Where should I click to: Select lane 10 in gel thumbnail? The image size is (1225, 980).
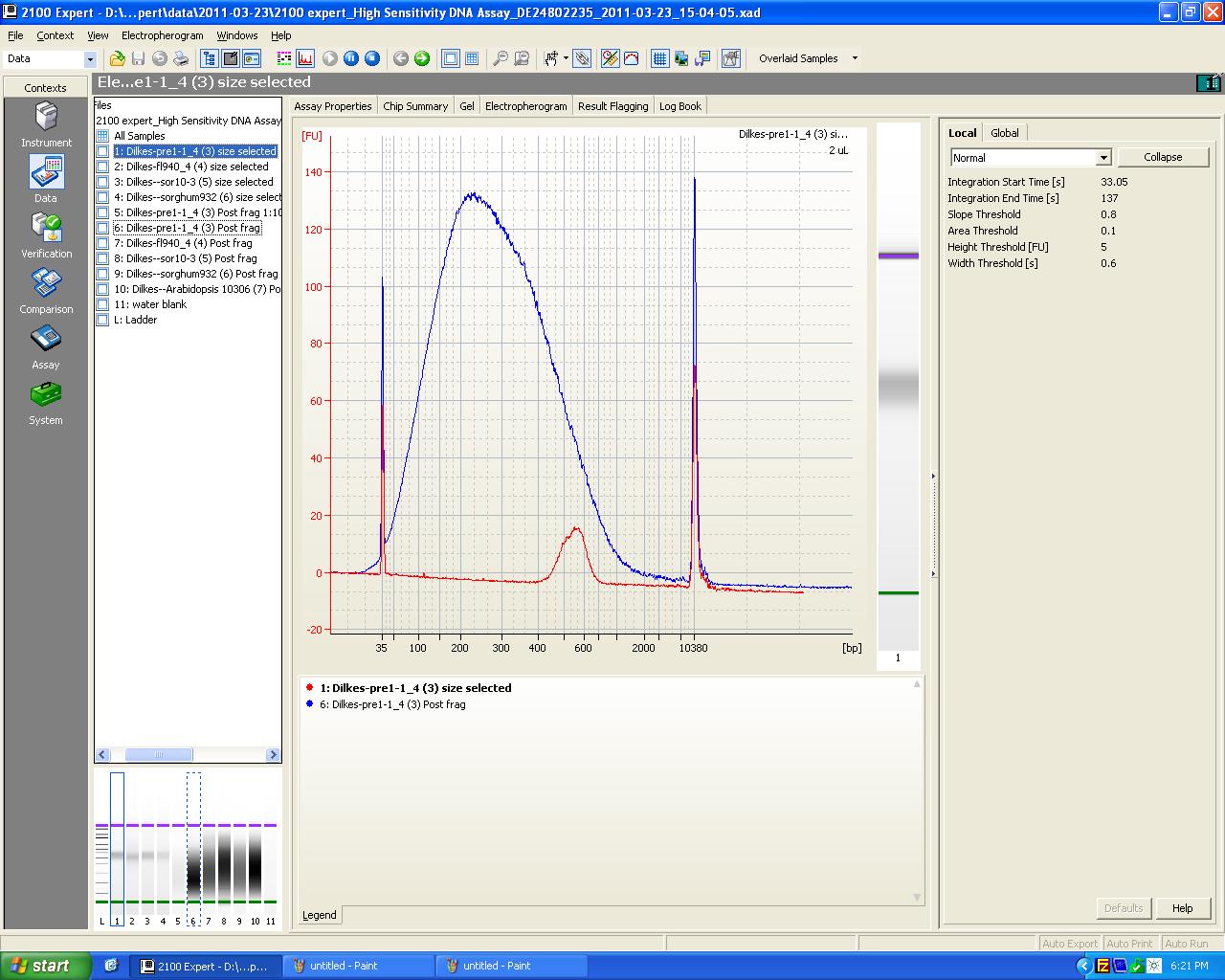click(x=255, y=850)
